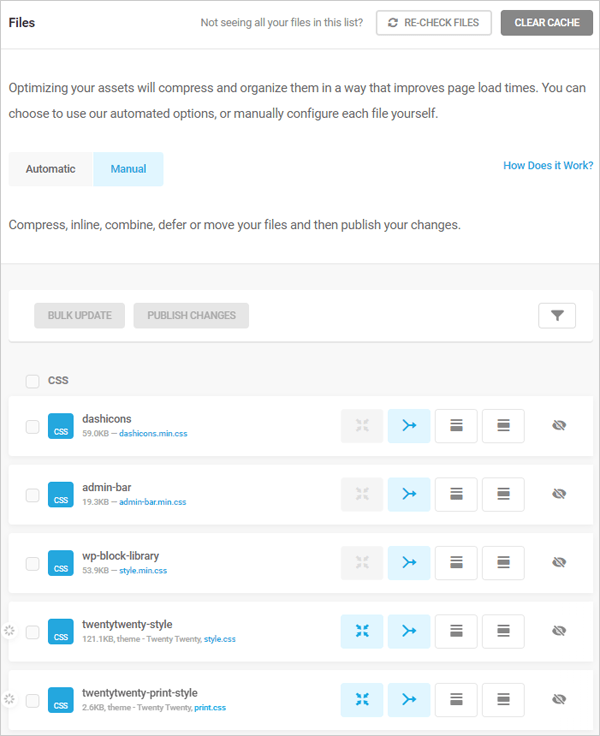Open the How Does it Work? link

[548, 166]
